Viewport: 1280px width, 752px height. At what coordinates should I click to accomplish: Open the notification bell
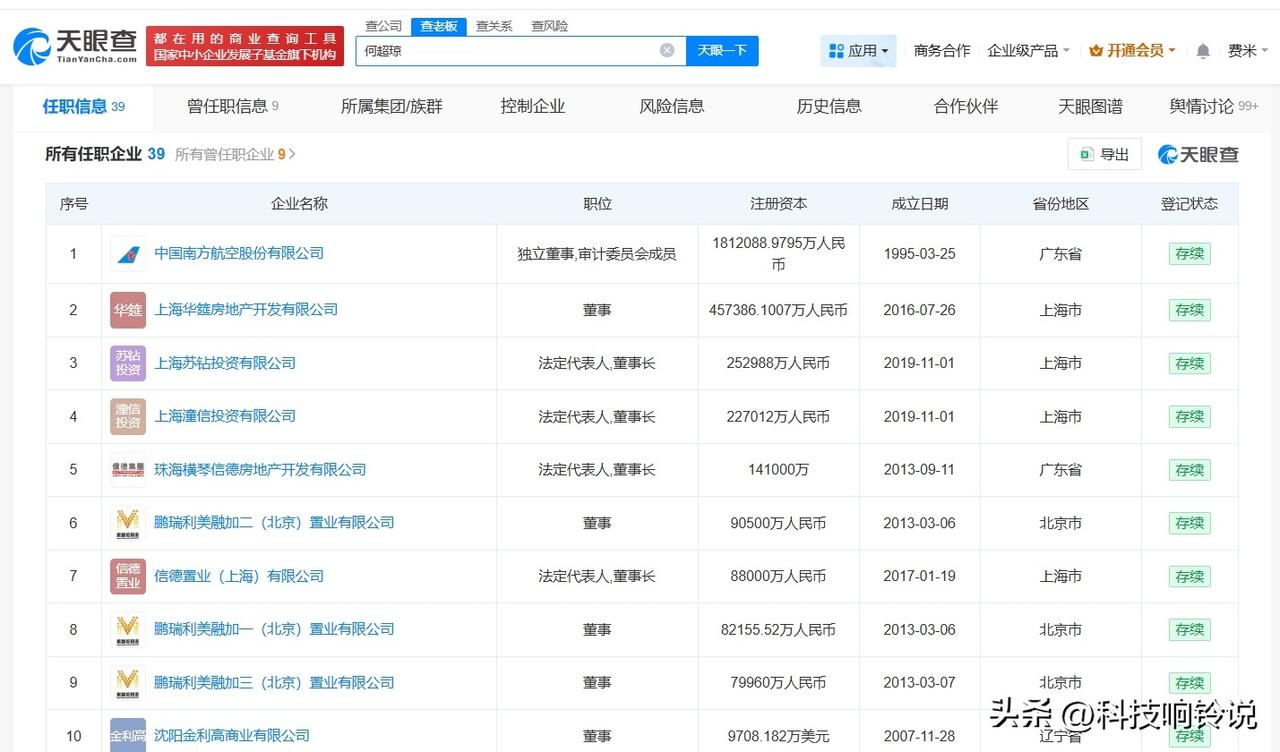[x=1203, y=51]
